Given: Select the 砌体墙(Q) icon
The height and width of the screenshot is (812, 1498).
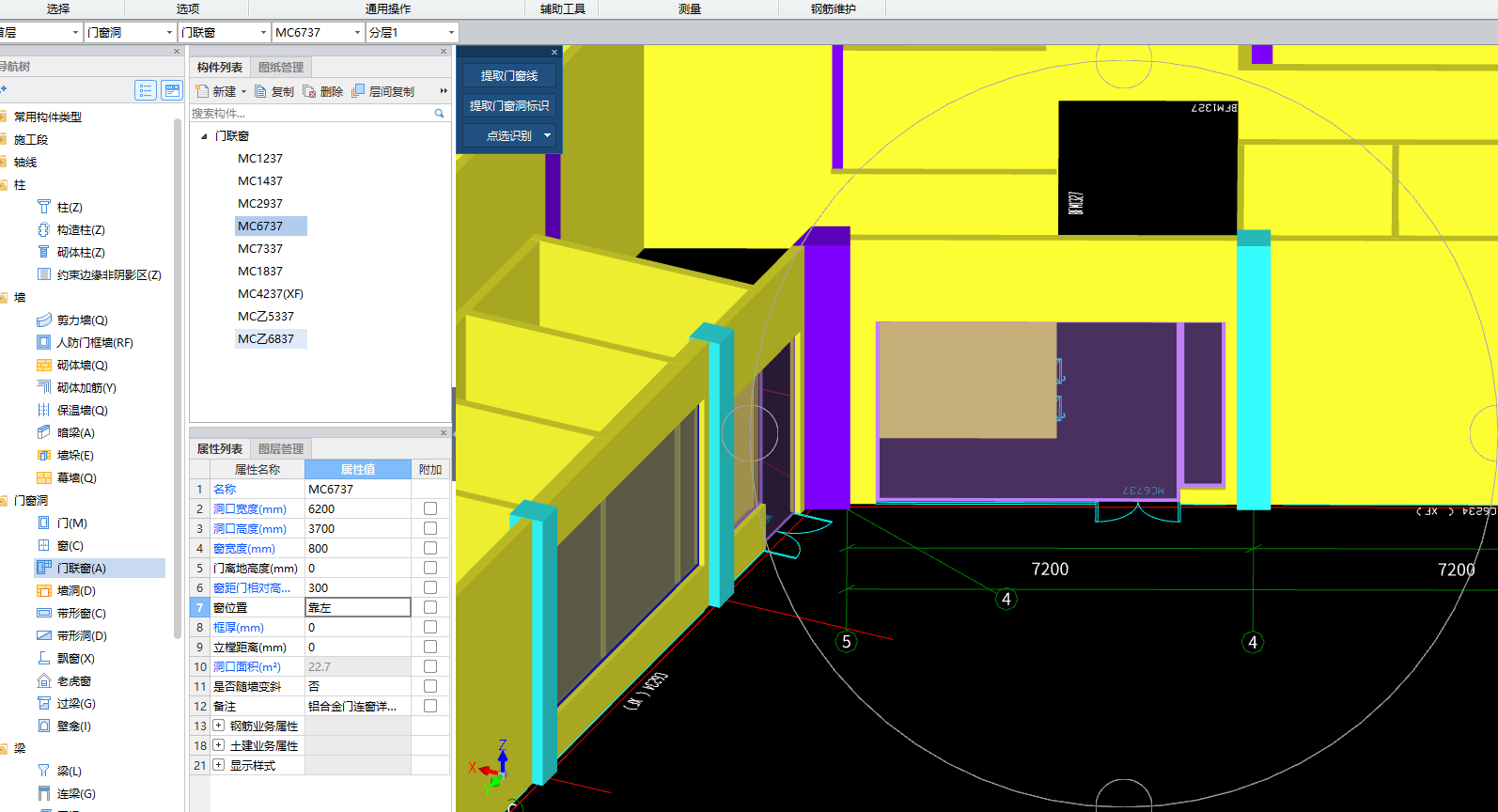Looking at the screenshot, I should pyautogui.click(x=43, y=365).
